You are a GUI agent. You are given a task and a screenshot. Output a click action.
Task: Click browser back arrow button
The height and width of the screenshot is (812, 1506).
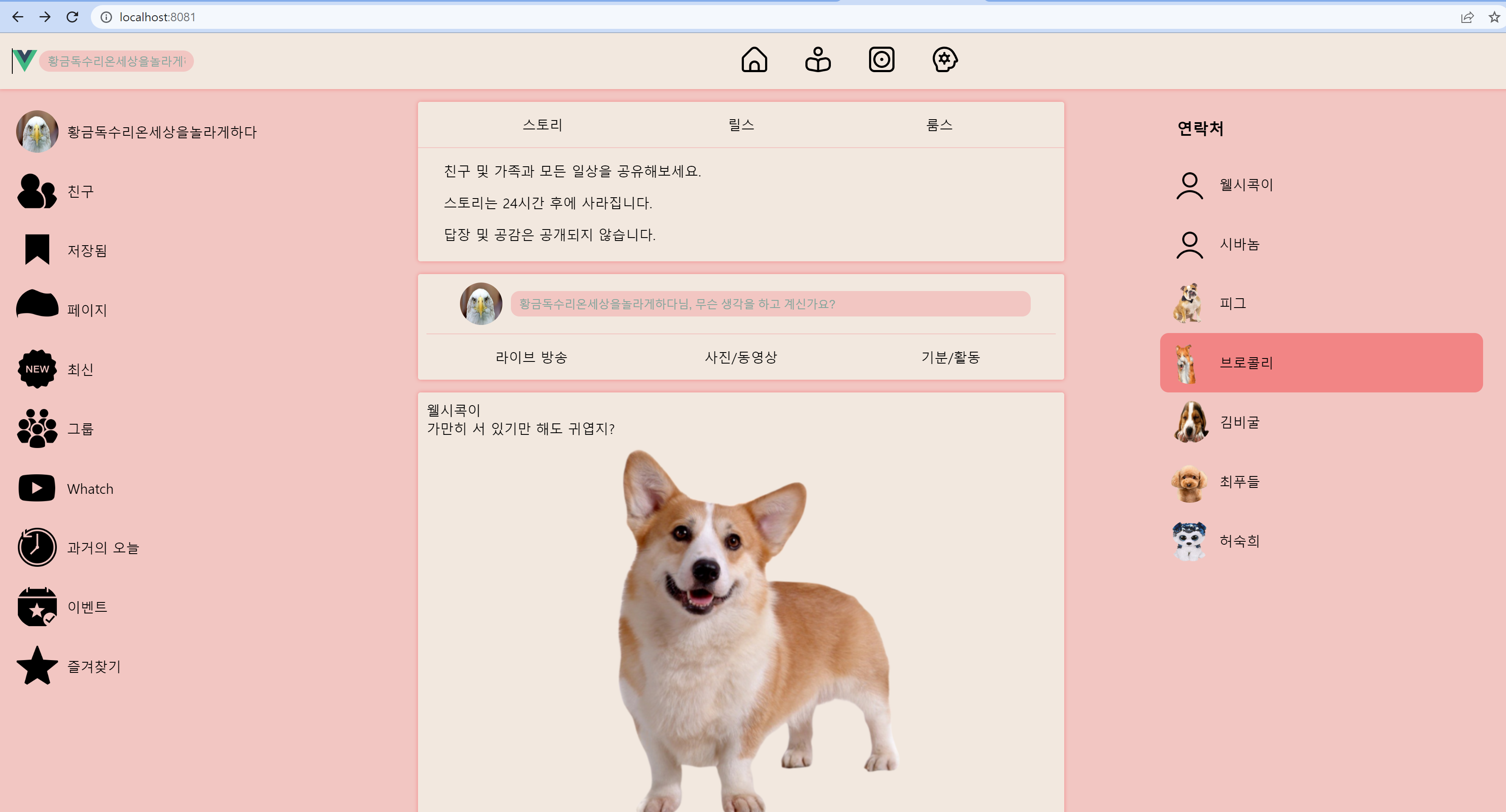[x=17, y=17]
